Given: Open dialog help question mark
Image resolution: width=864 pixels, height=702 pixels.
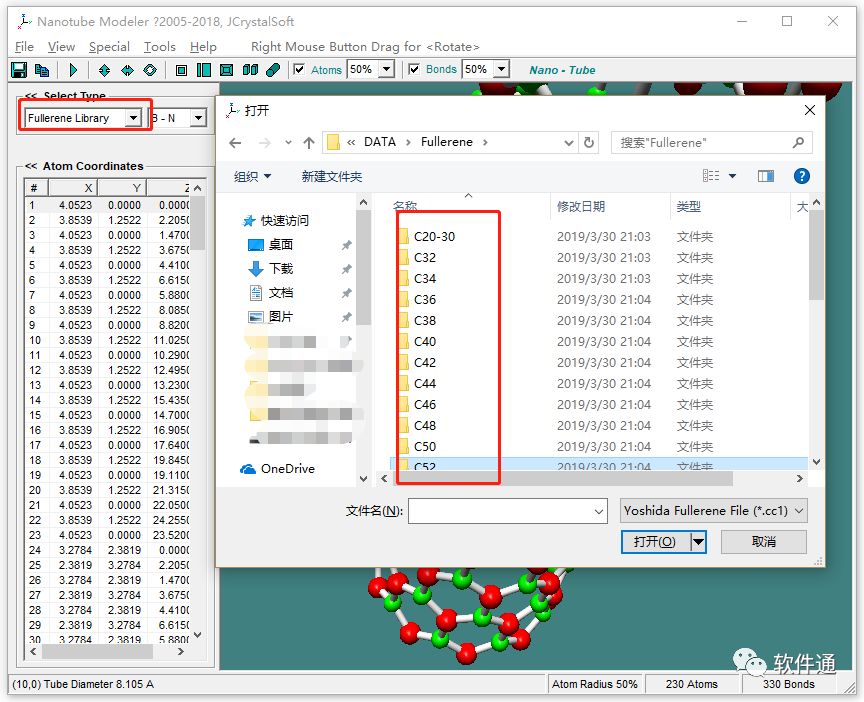Looking at the screenshot, I should pos(802,176).
